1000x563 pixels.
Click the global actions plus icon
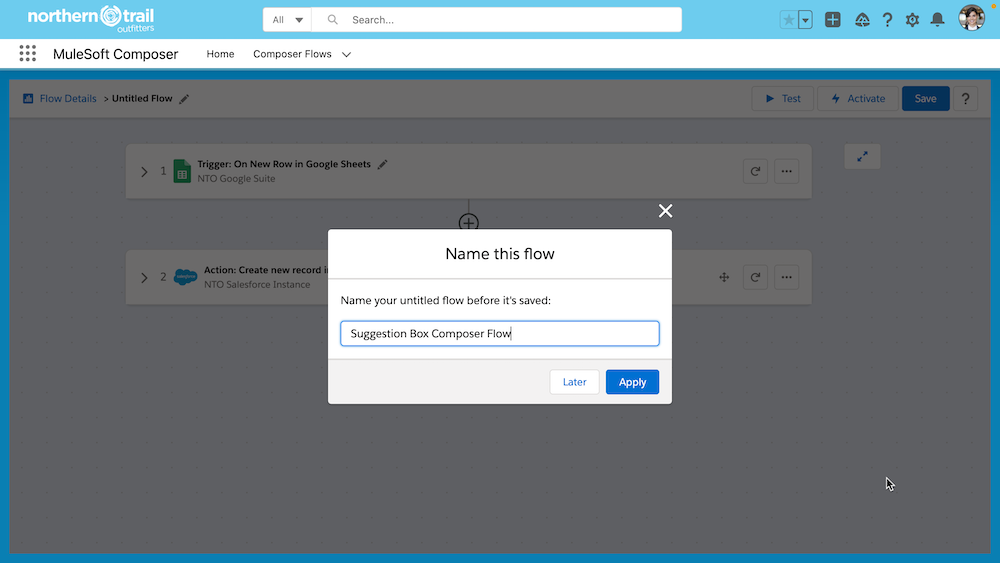[x=832, y=20]
